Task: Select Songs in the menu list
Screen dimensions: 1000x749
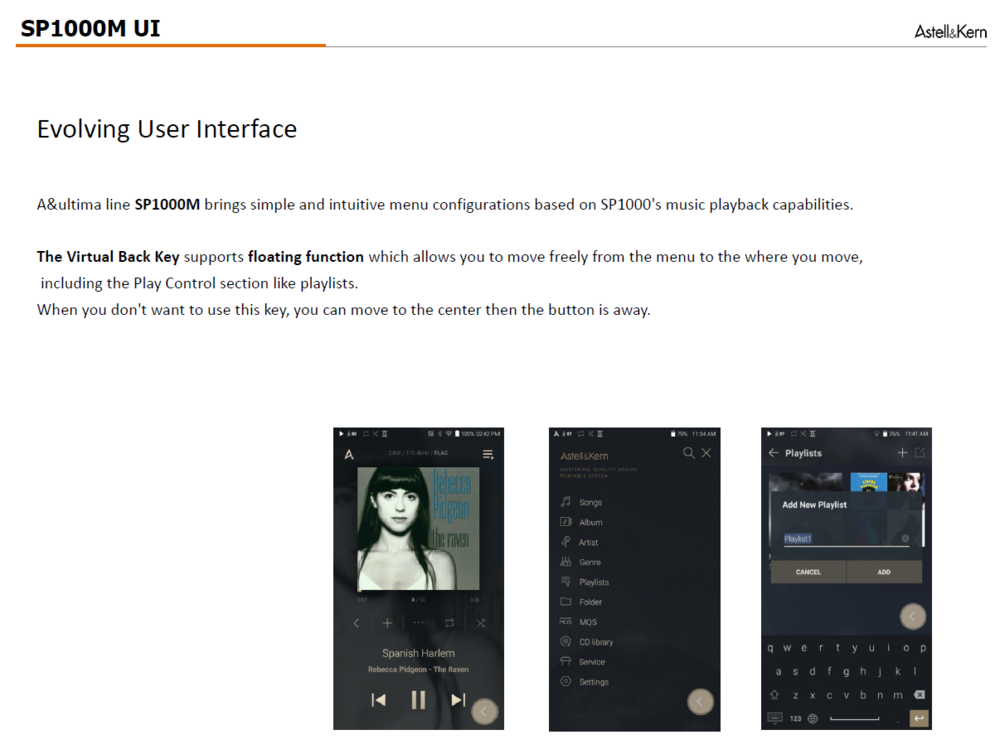Action: (590, 503)
